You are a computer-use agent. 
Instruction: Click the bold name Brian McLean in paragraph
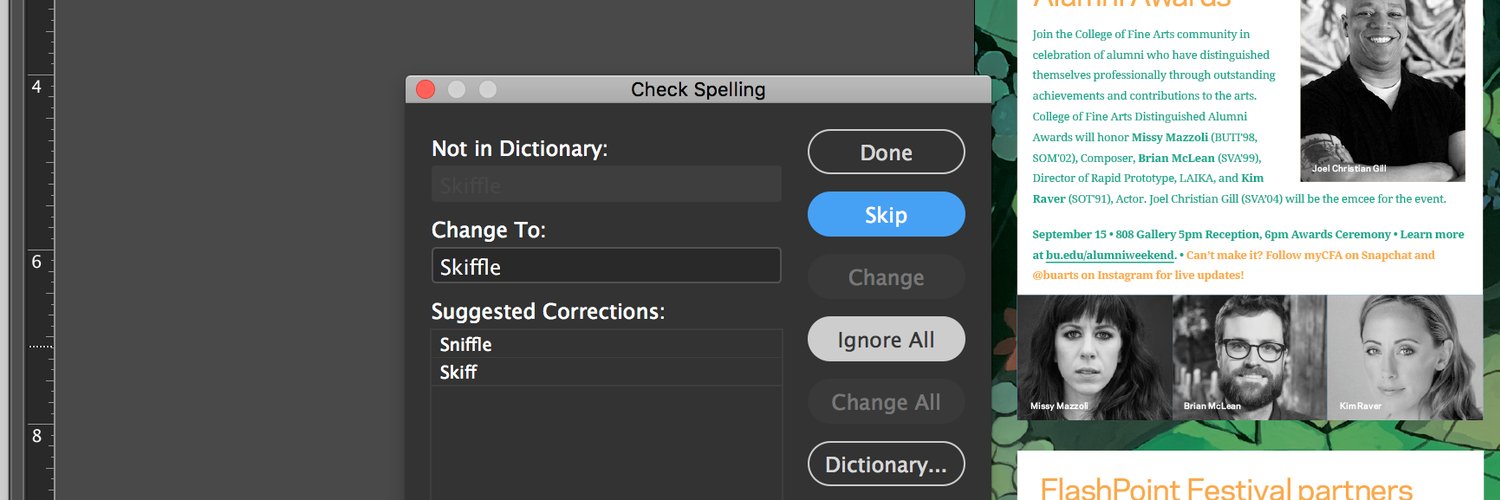coord(1178,158)
